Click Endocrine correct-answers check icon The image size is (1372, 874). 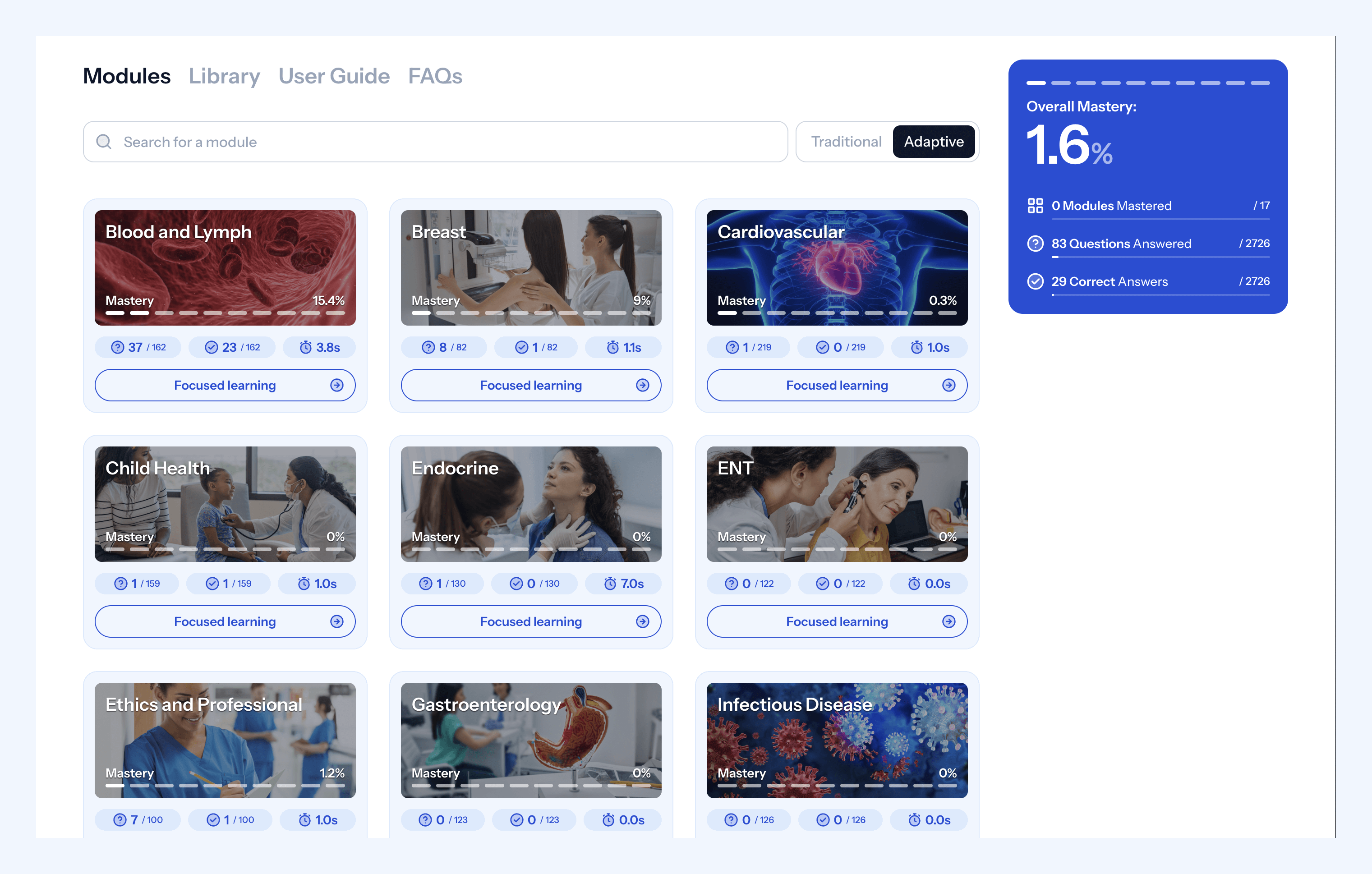tap(516, 584)
